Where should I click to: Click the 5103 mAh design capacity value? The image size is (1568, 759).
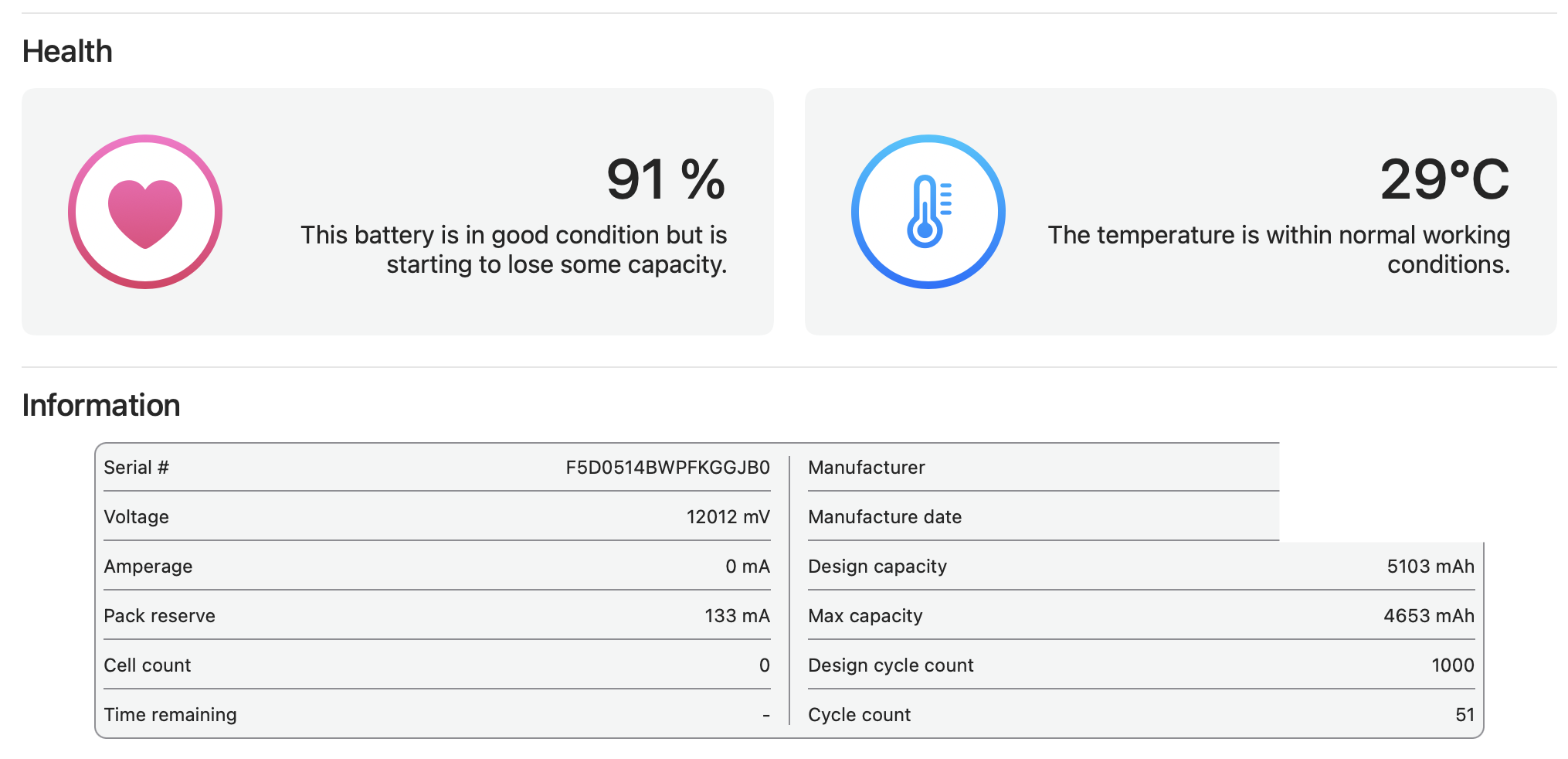1430,567
